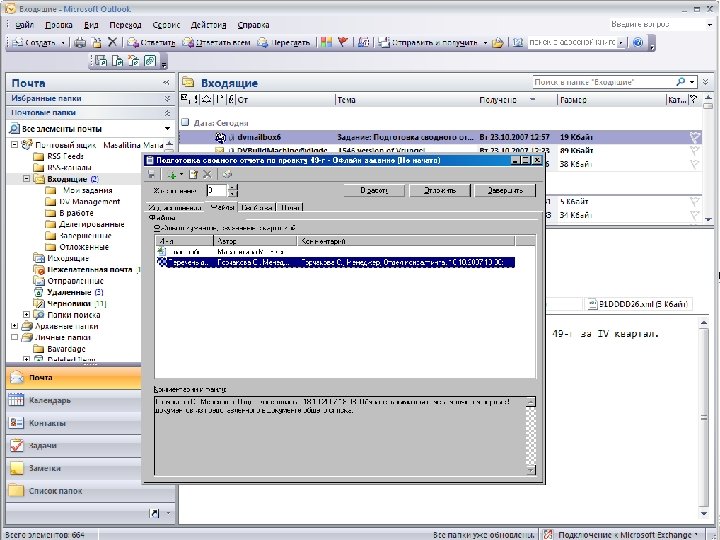Click Отправить и получить send/receive button
This screenshot has width=720, height=540.
coord(428,43)
